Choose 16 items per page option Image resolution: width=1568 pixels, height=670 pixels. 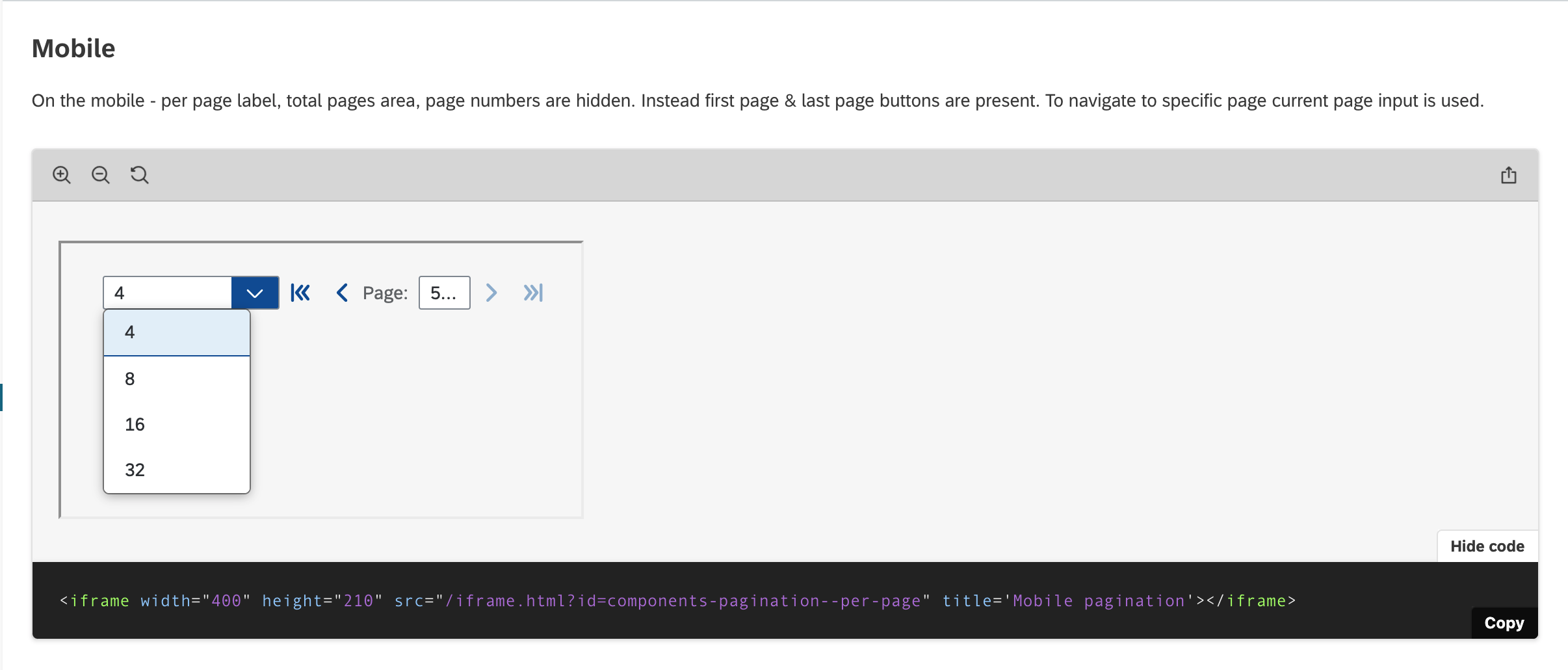(177, 424)
